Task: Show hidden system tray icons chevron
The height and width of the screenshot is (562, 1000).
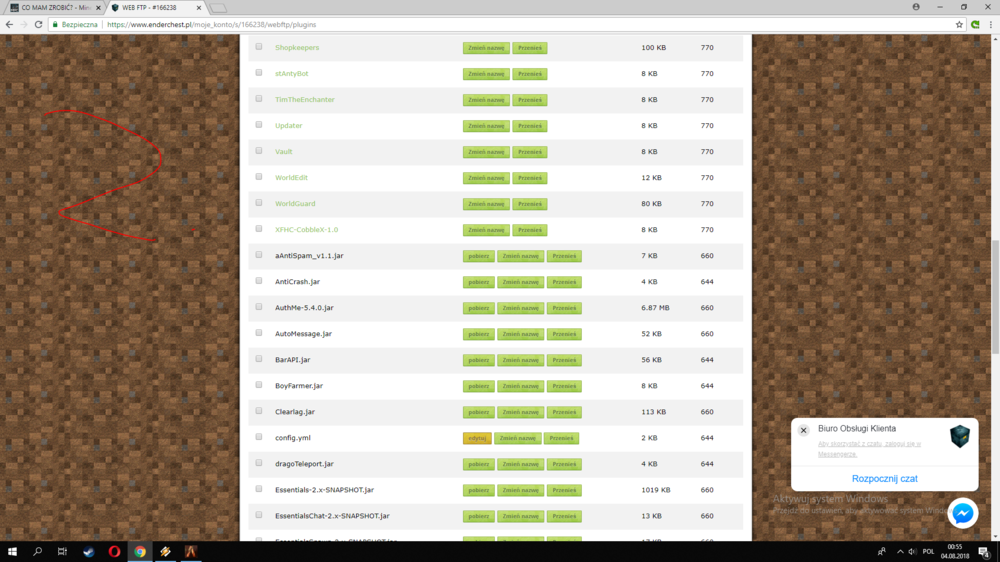Action: [x=900, y=552]
